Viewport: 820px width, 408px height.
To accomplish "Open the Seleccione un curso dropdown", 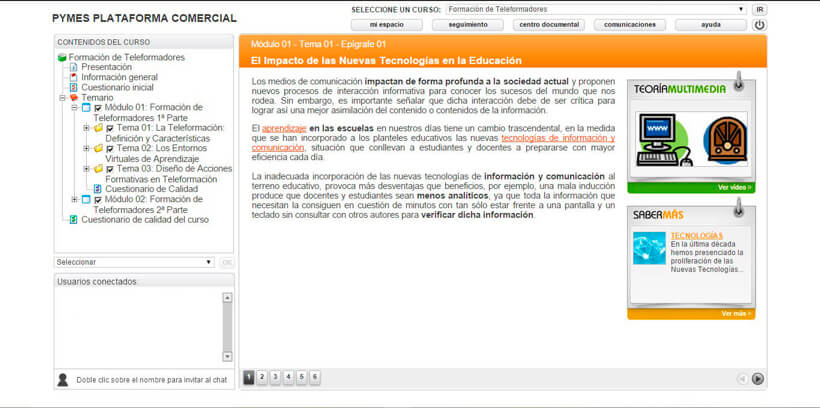I will [596, 9].
